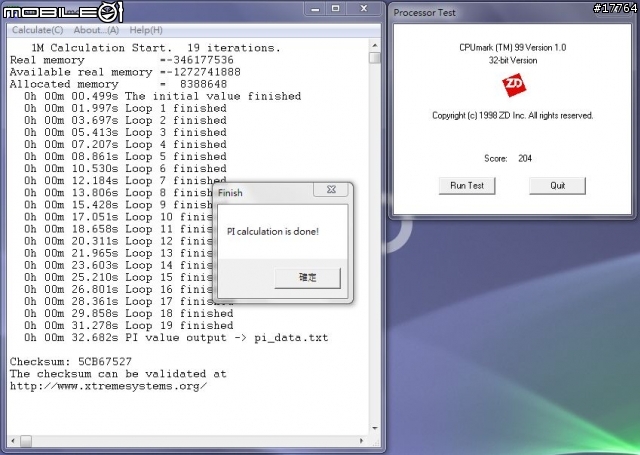The width and height of the screenshot is (640, 455).
Task: Click the 'PI calculation is done!' message
Action: (x=273, y=231)
